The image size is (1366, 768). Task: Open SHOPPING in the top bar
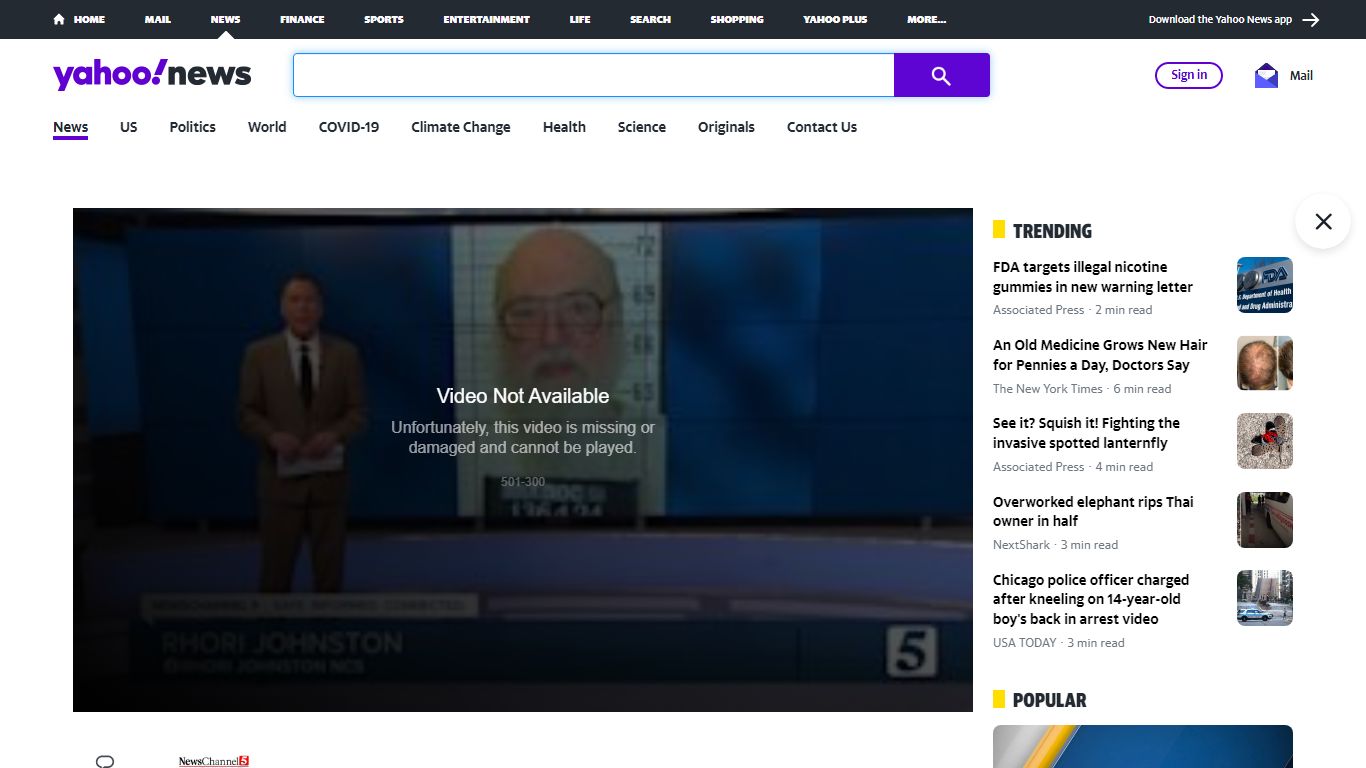tap(737, 19)
